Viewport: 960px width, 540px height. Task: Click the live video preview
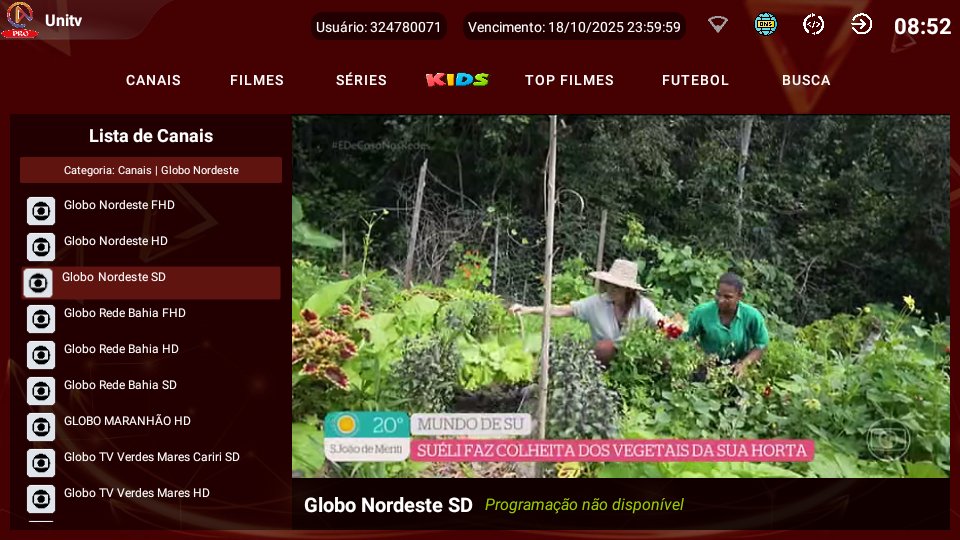click(x=620, y=296)
